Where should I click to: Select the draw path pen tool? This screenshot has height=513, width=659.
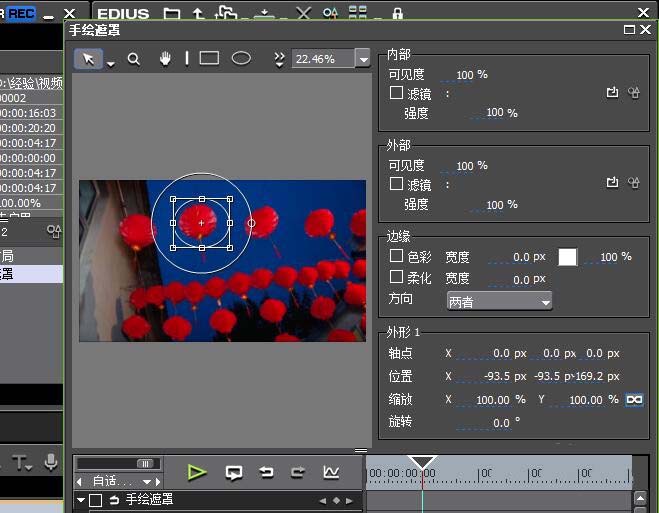187,58
